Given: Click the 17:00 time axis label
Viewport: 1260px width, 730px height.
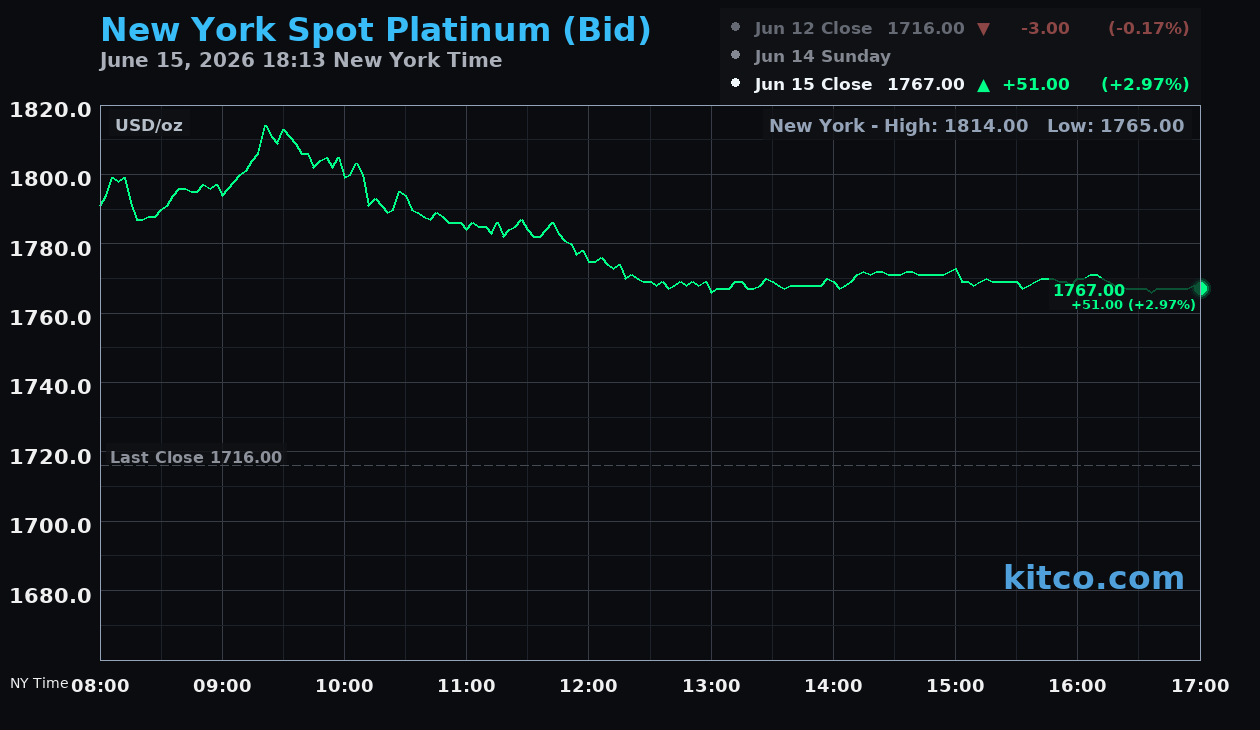Looking at the screenshot, I should [1200, 686].
